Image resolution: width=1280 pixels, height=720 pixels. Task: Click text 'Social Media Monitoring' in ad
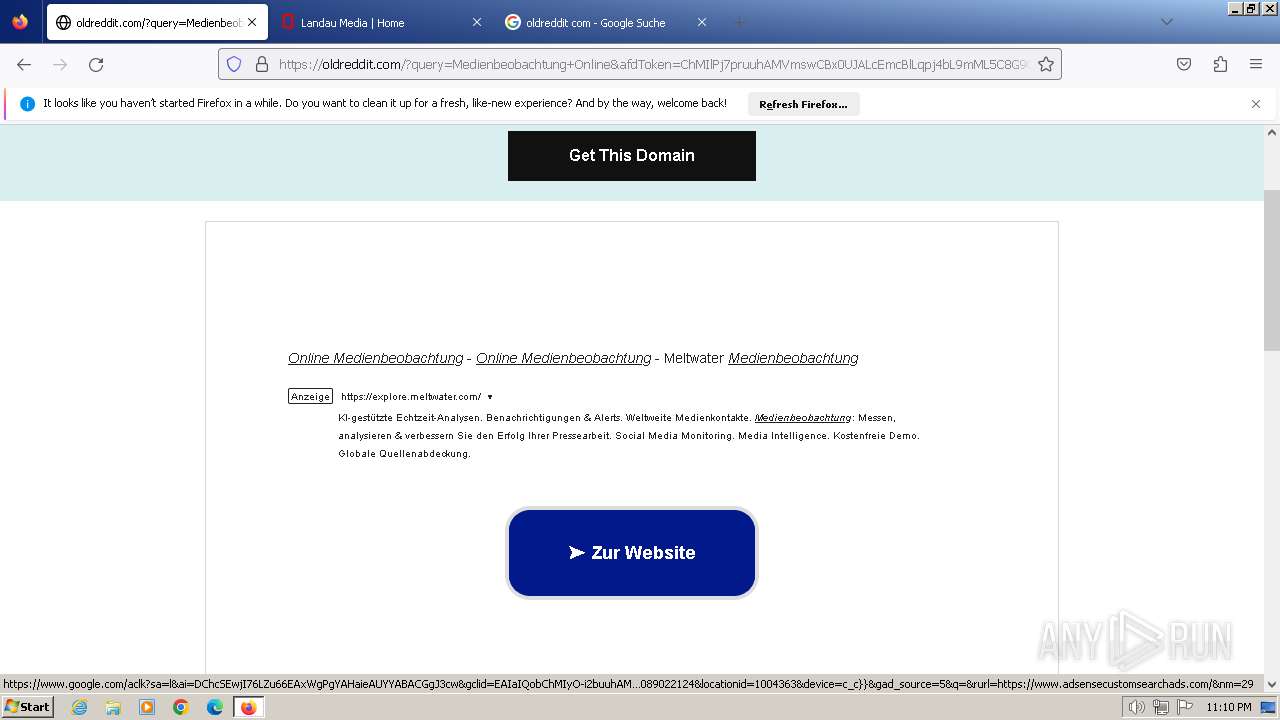pyautogui.click(x=673, y=436)
